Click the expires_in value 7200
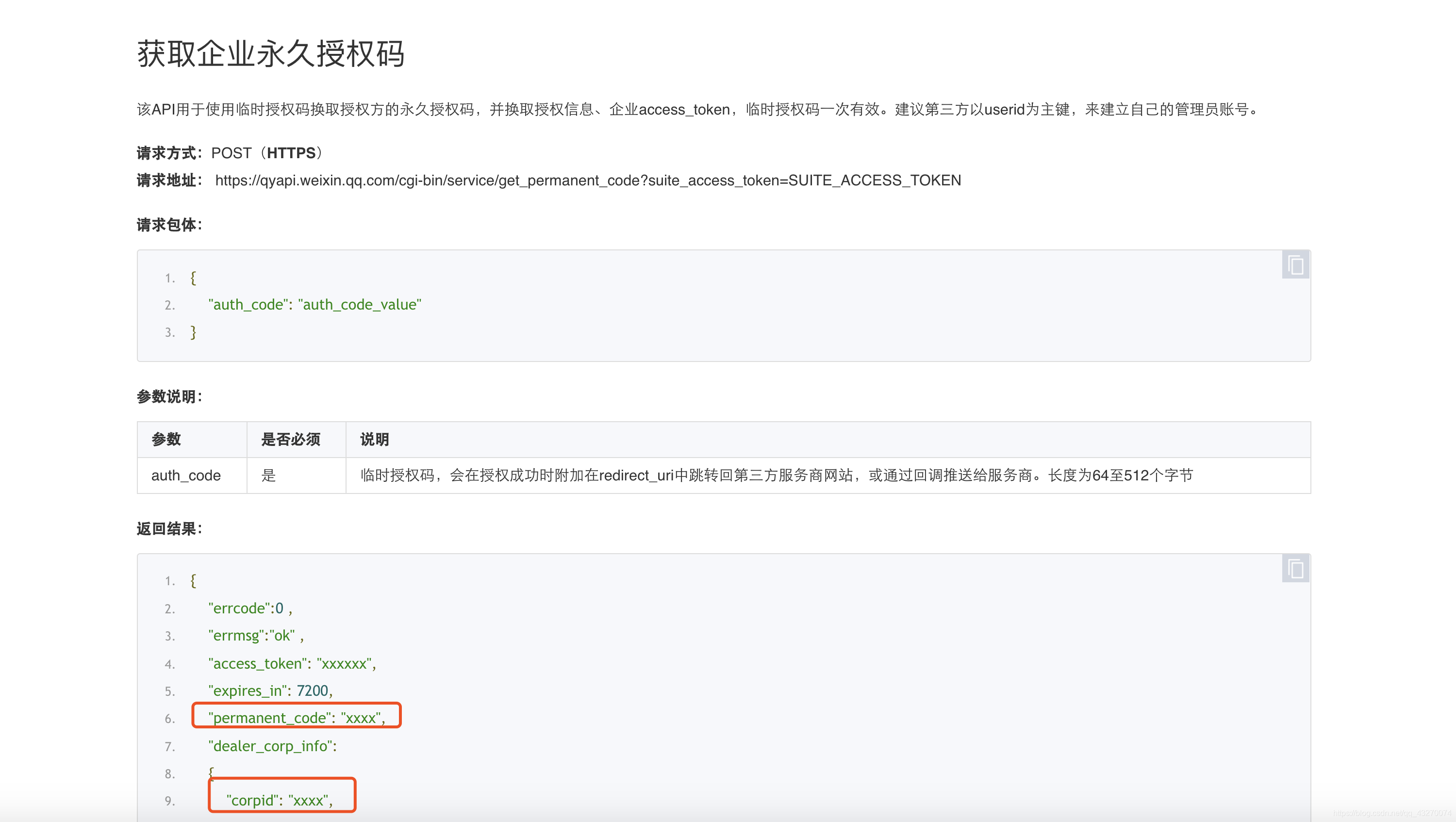The width and height of the screenshot is (1456, 822). tap(314, 690)
